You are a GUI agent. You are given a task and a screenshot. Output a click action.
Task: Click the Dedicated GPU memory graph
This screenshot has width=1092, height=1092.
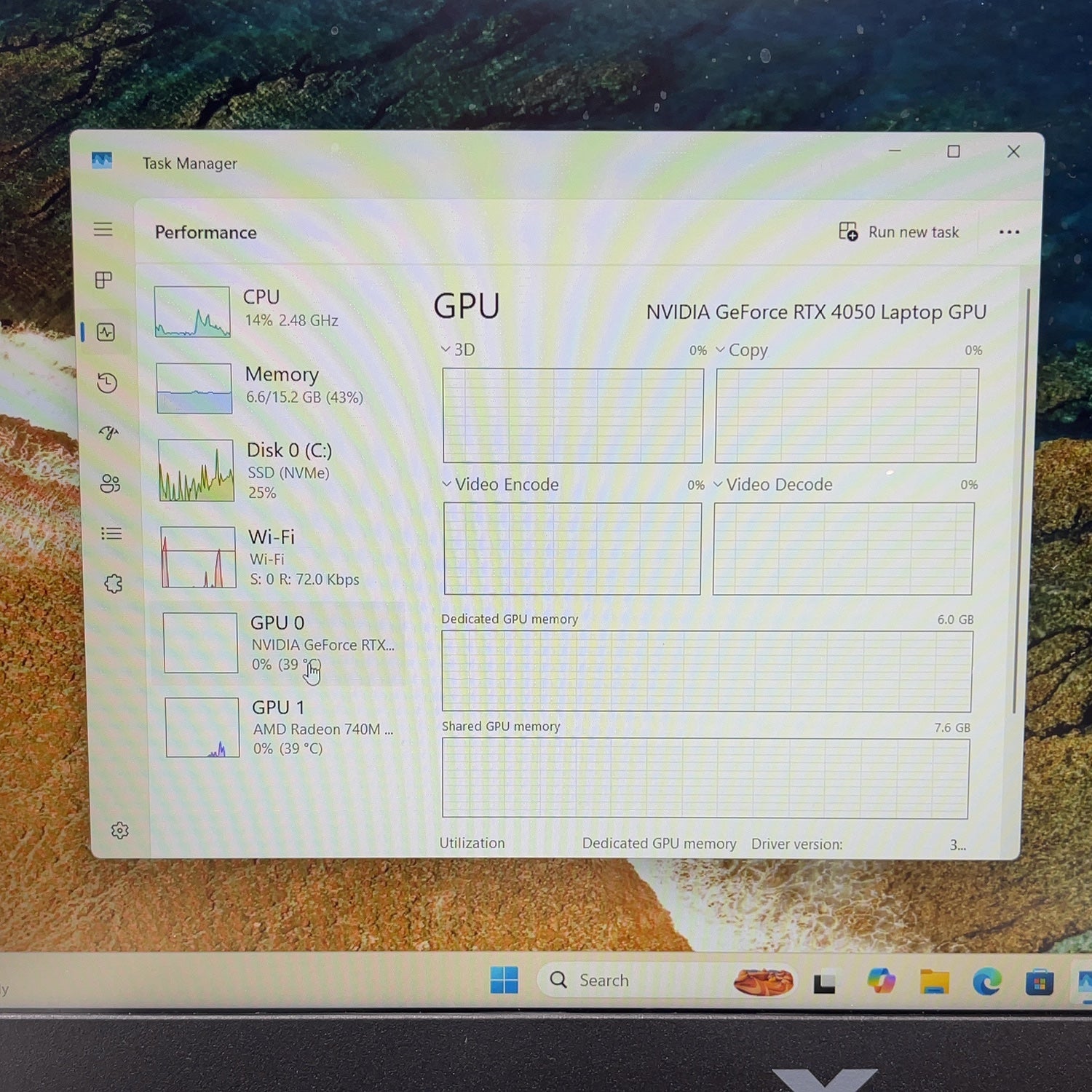pyautogui.click(x=707, y=671)
